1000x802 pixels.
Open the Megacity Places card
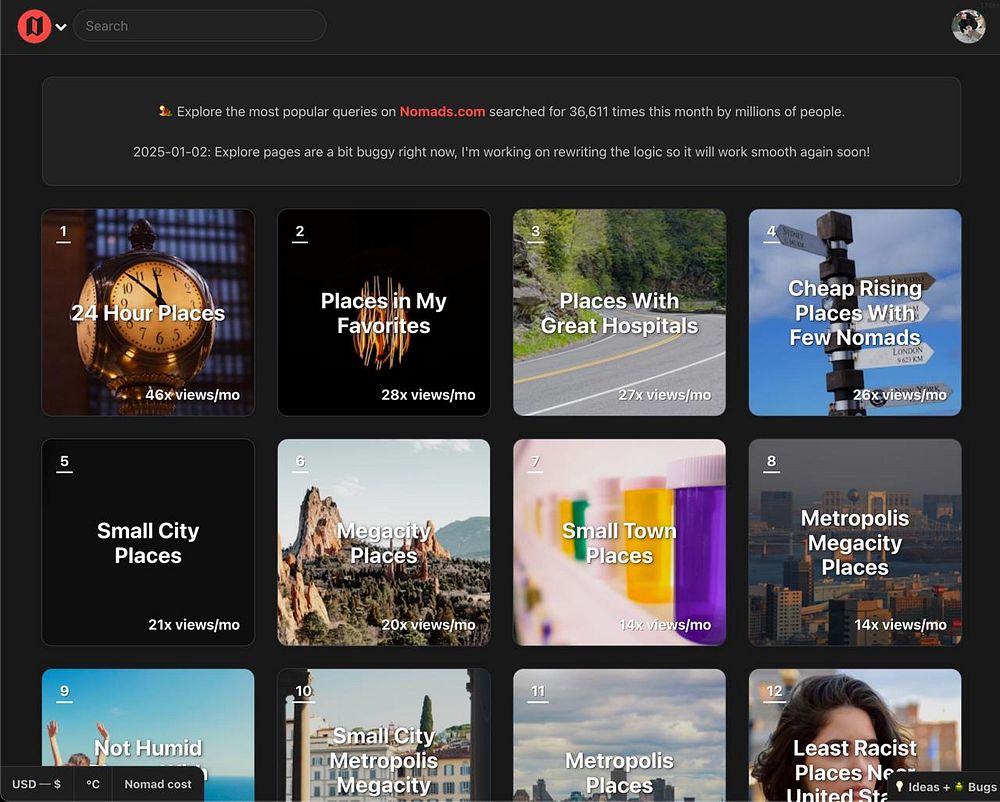[x=384, y=543]
